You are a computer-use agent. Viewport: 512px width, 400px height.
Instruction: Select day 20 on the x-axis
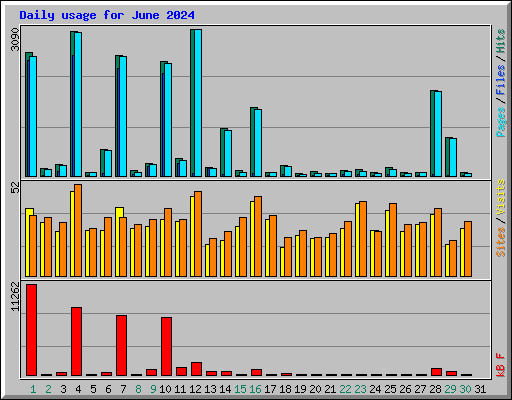315,389
